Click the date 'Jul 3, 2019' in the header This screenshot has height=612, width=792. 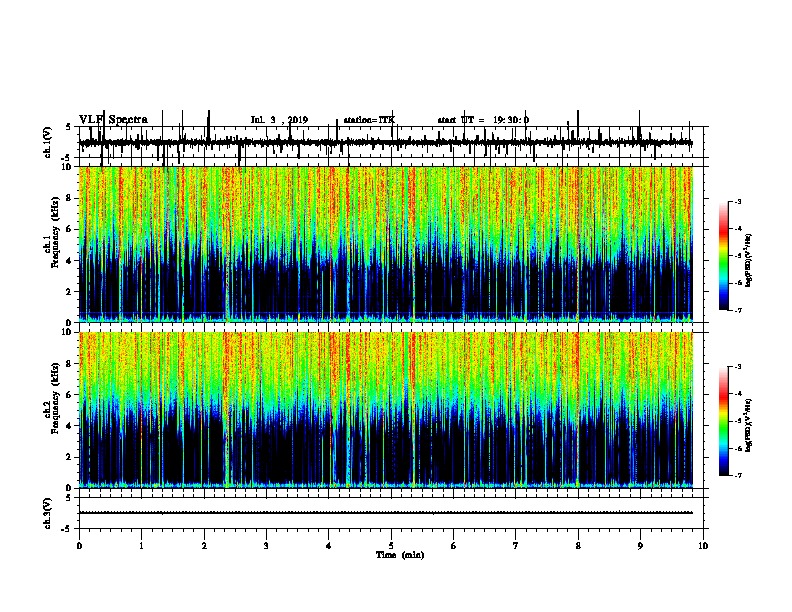tap(279, 120)
